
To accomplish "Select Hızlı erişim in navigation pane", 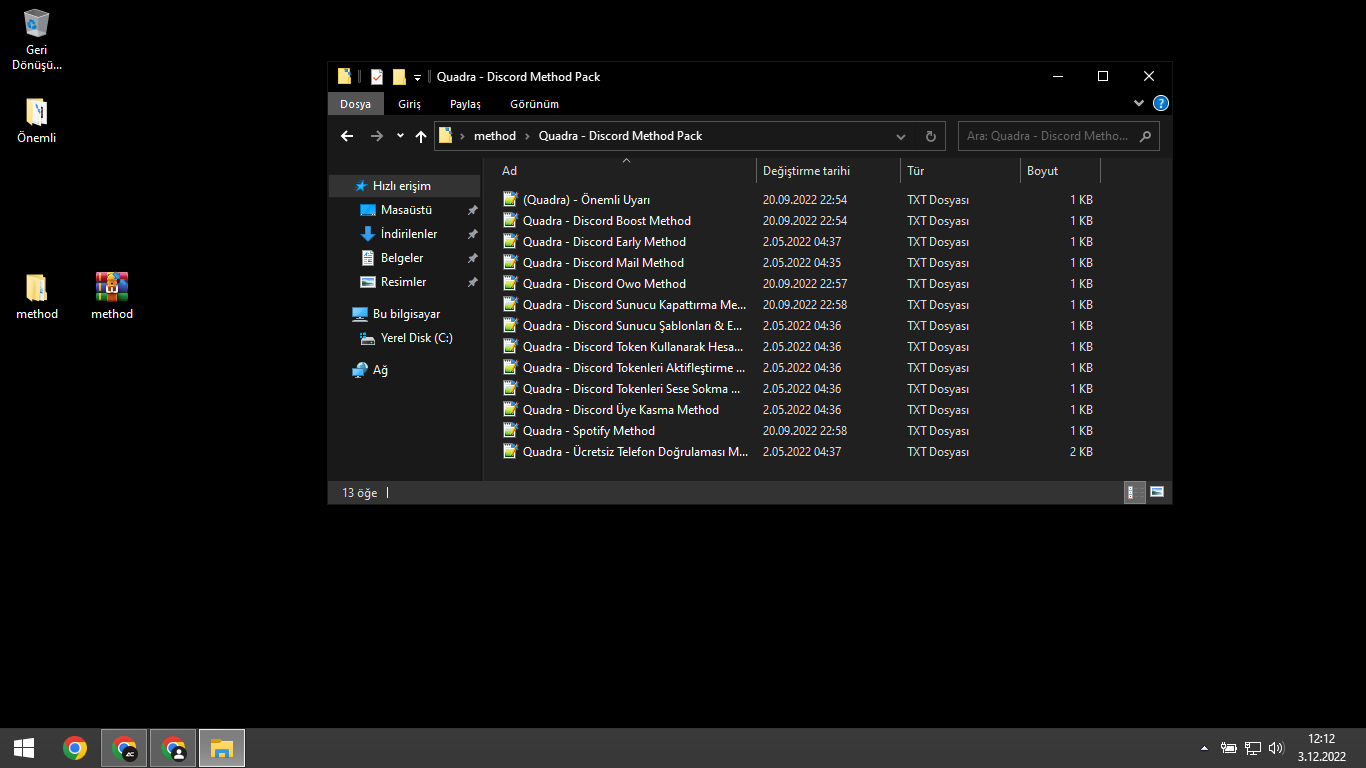I will 404,186.
